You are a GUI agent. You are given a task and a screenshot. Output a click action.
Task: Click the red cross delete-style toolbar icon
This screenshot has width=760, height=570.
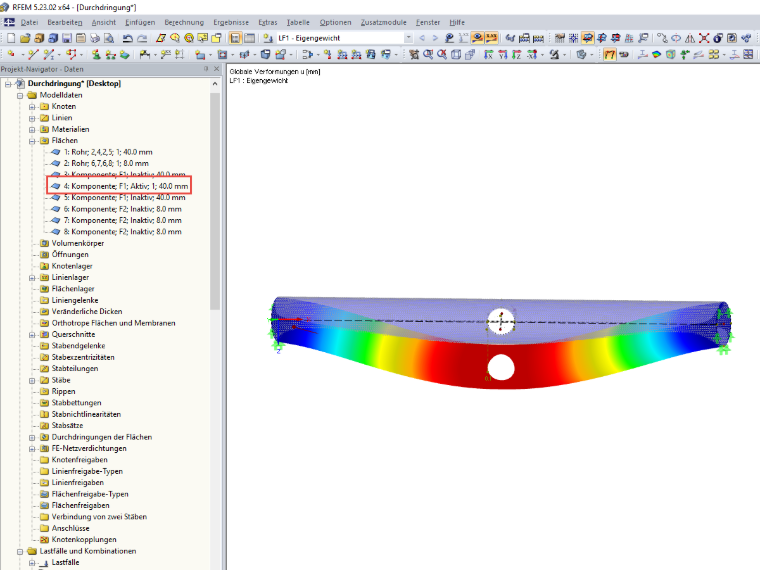point(704,38)
